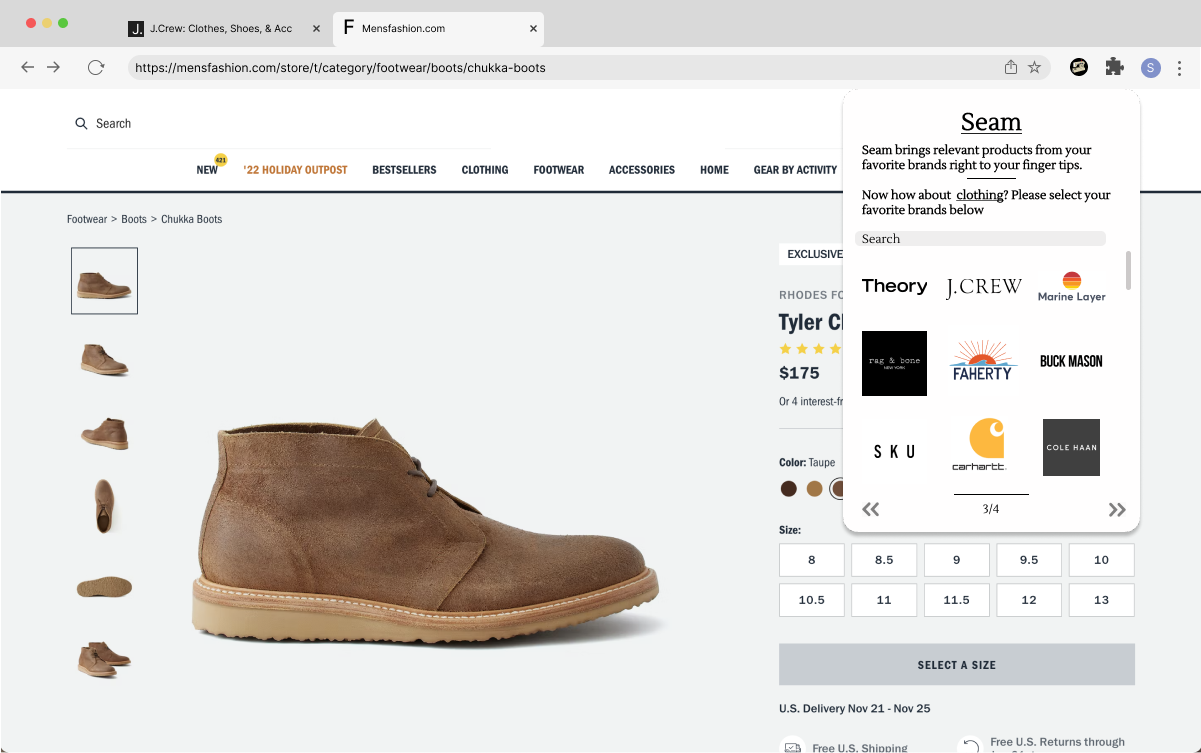Go forward with the browser forward arrow
1201x753 pixels.
[54, 67]
